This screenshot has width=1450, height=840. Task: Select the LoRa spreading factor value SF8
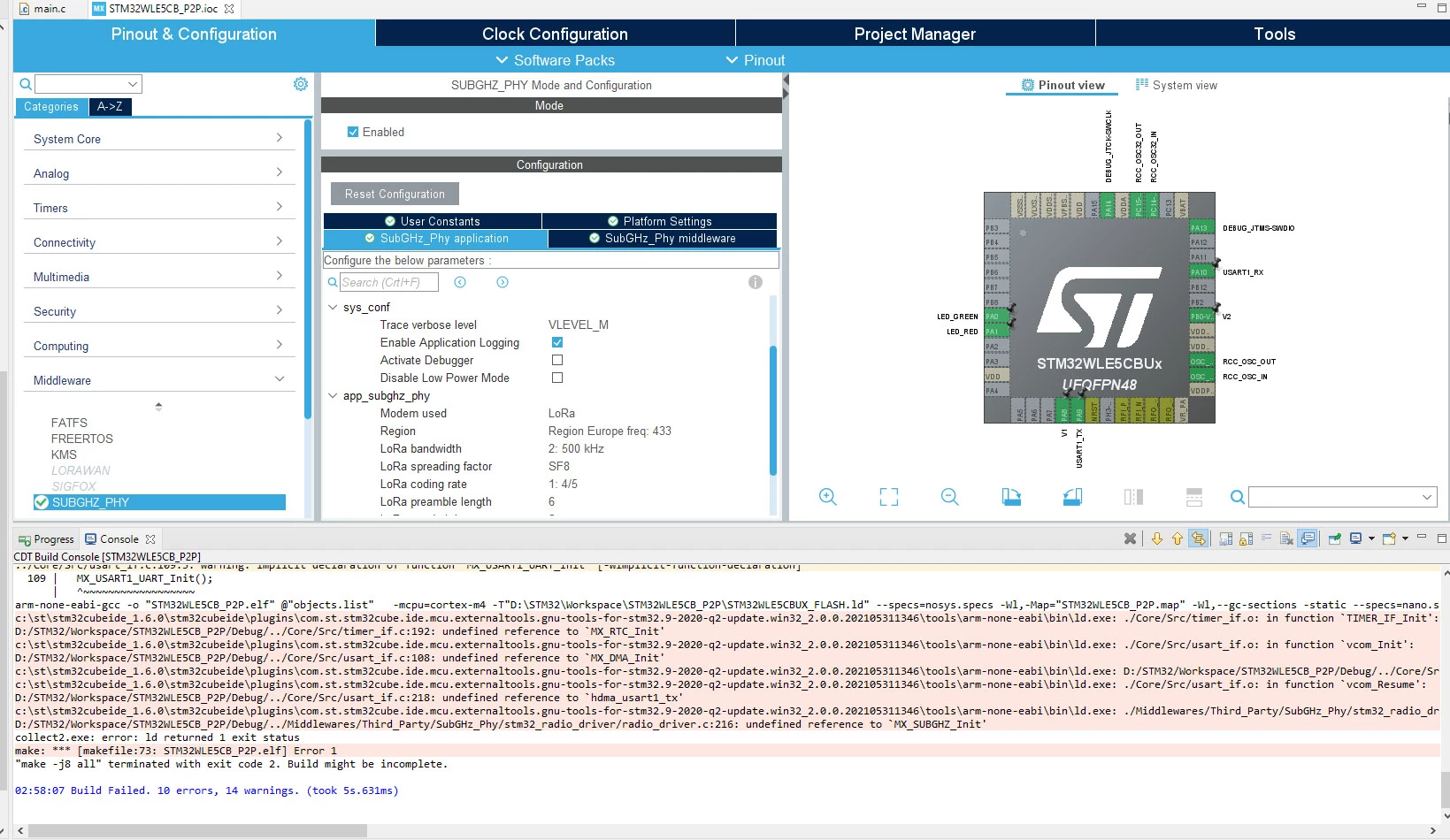pyautogui.click(x=559, y=466)
